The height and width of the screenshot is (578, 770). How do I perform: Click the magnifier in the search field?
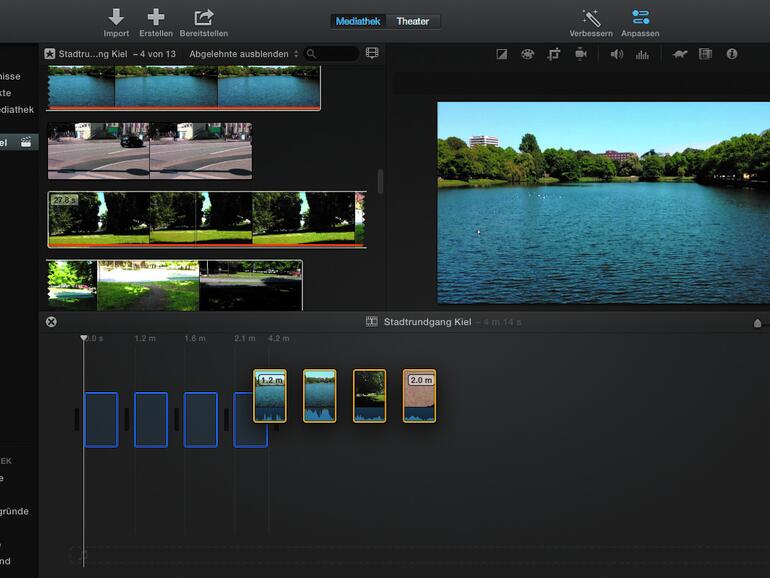tap(312, 54)
